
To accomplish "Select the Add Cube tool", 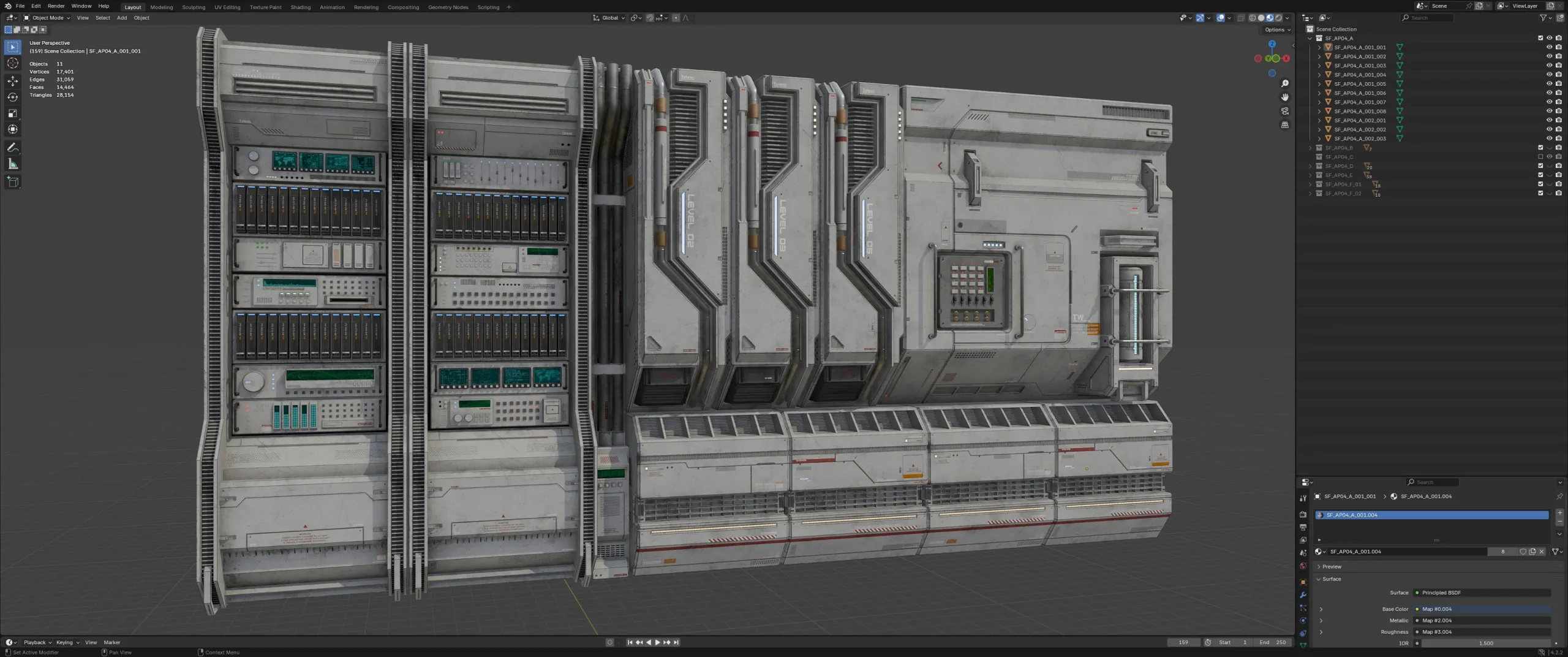I will 12,181.
